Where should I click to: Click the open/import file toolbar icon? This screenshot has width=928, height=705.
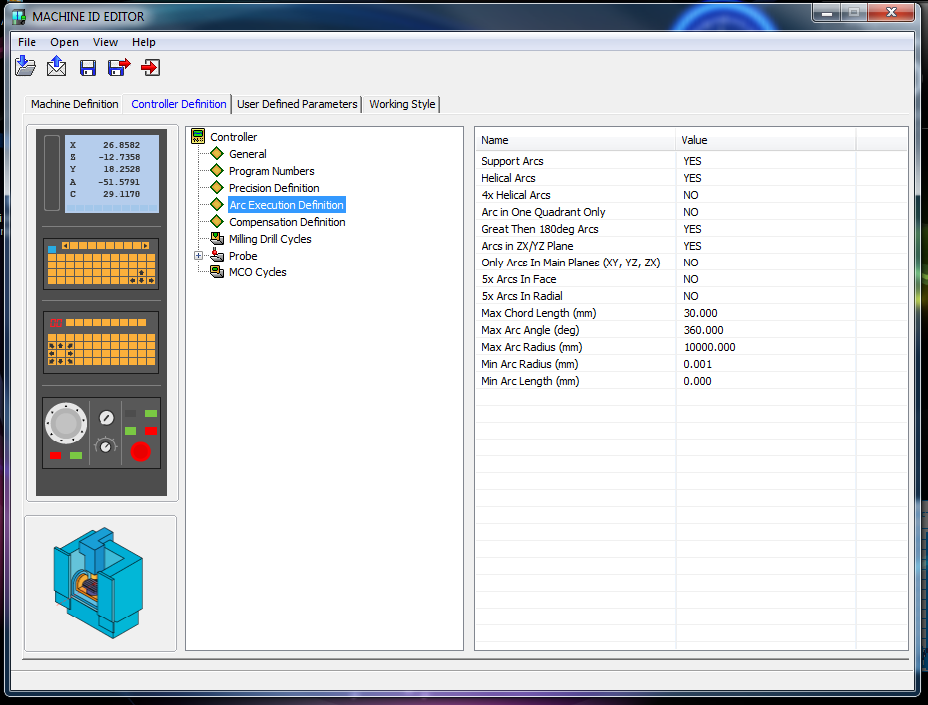point(25,66)
